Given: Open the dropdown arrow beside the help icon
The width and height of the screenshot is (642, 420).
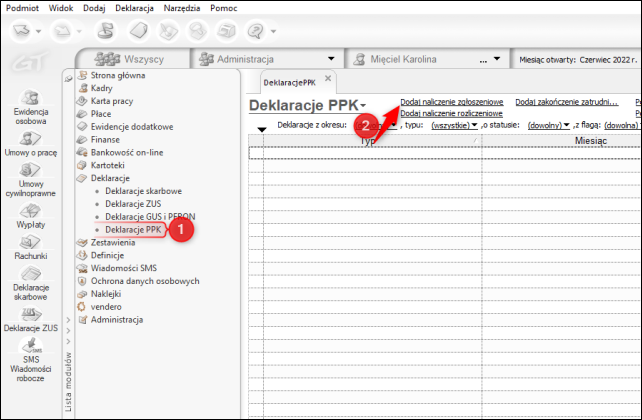Looking at the screenshot, I should pyautogui.click(x=274, y=31).
